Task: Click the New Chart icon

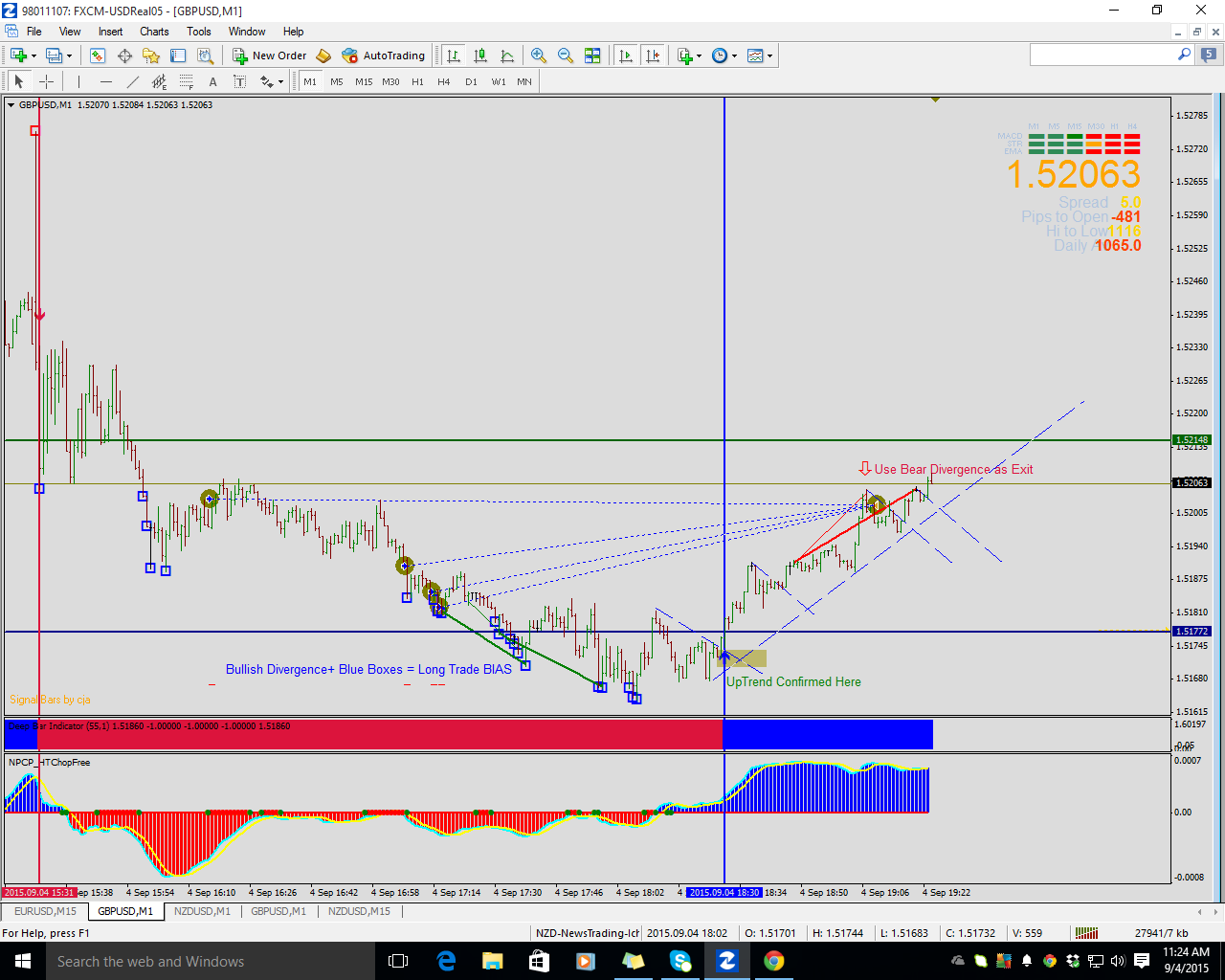Action: [18, 56]
